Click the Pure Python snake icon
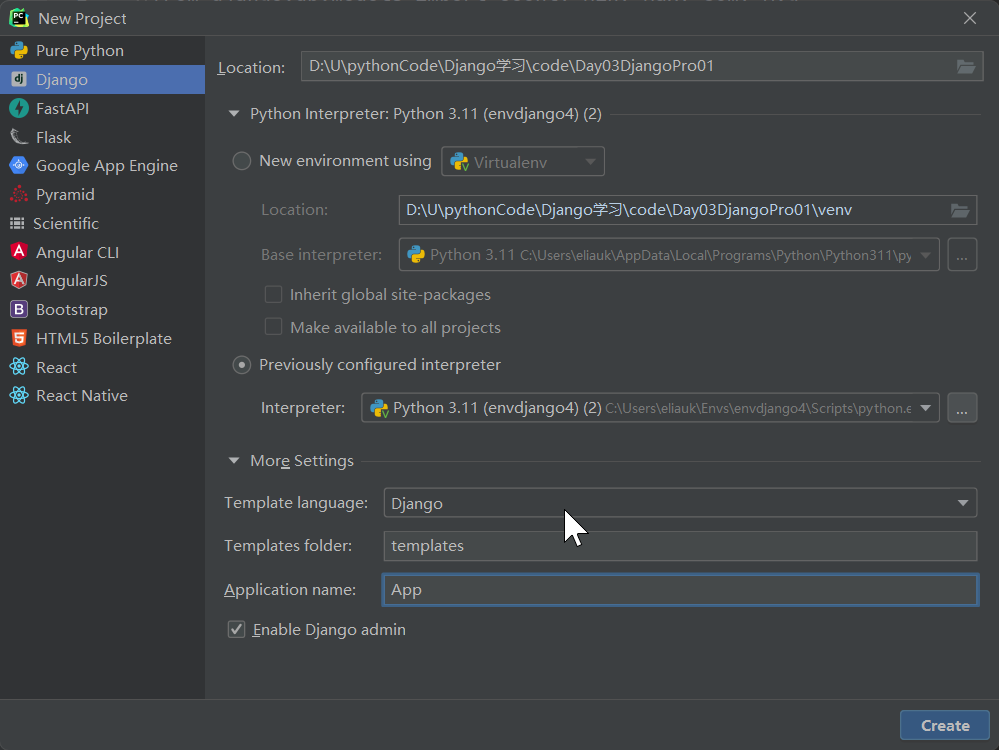Screen dimensions: 999x750 coord(19,50)
